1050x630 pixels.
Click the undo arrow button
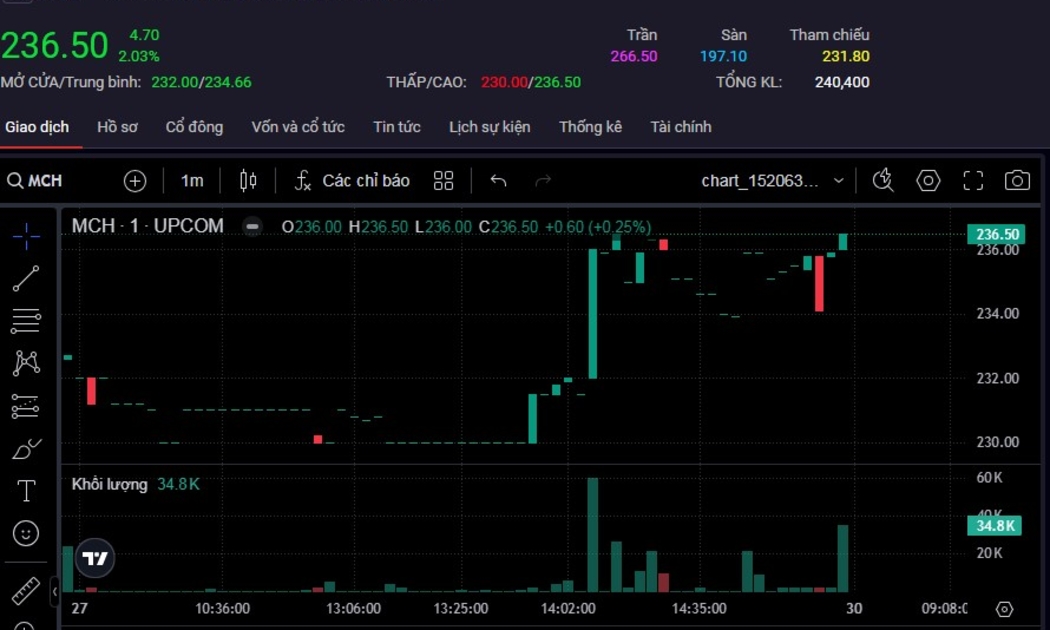click(x=498, y=181)
